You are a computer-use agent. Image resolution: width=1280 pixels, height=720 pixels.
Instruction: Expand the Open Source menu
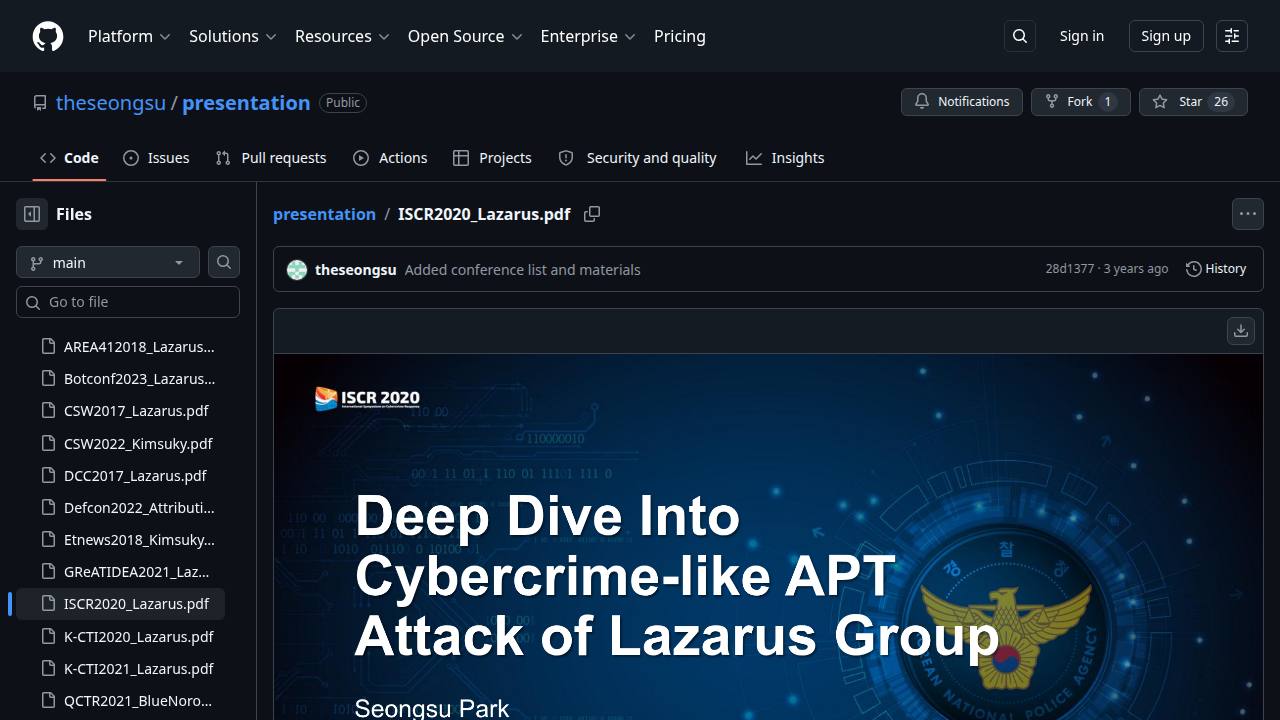[x=465, y=36]
